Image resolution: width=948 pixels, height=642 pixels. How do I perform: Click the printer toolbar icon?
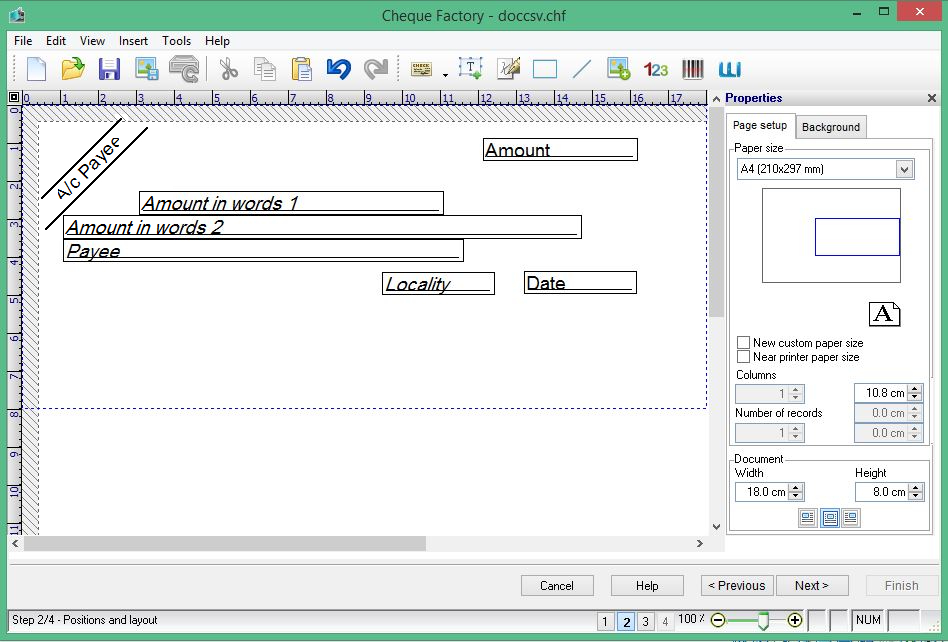pyautogui.click(x=184, y=69)
